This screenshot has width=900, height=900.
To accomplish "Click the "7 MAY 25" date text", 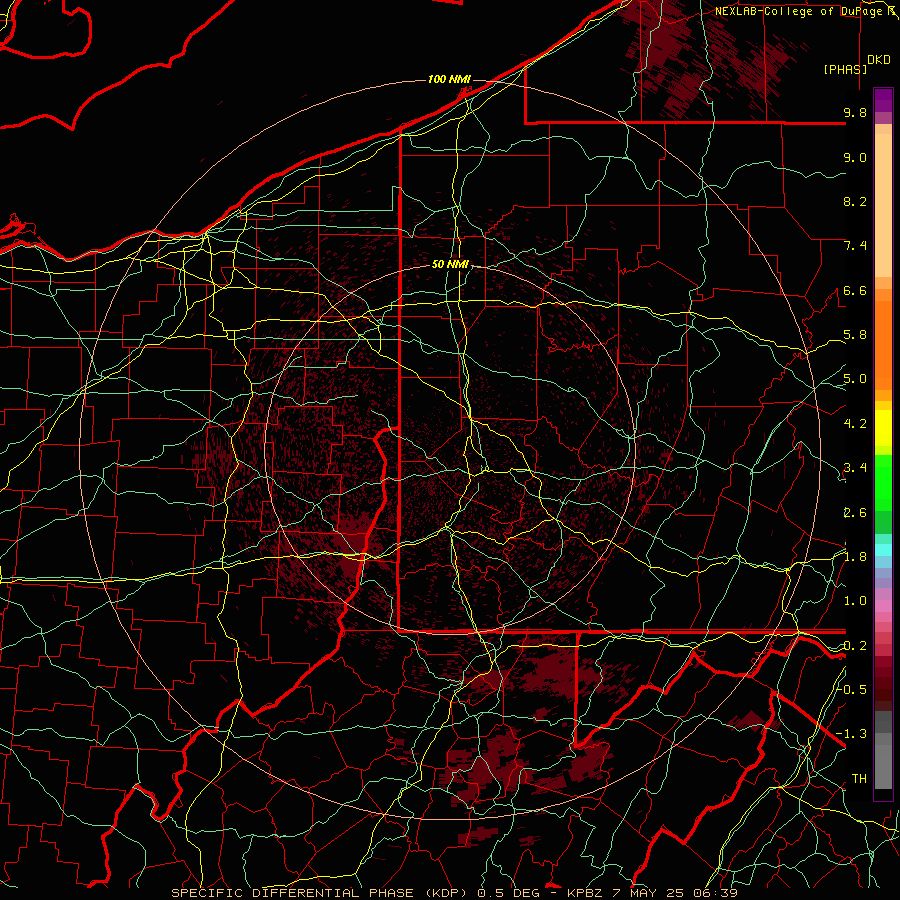I will click(649, 893).
